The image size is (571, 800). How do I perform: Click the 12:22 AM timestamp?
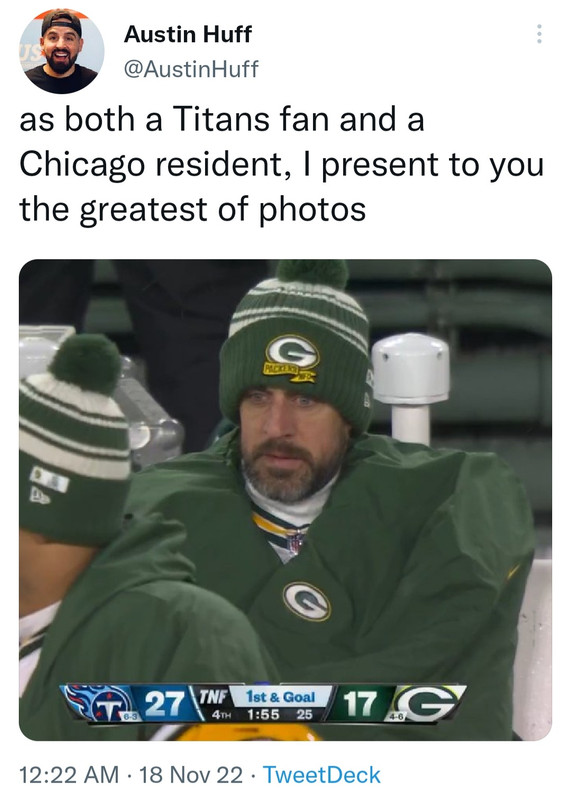coord(69,774)
